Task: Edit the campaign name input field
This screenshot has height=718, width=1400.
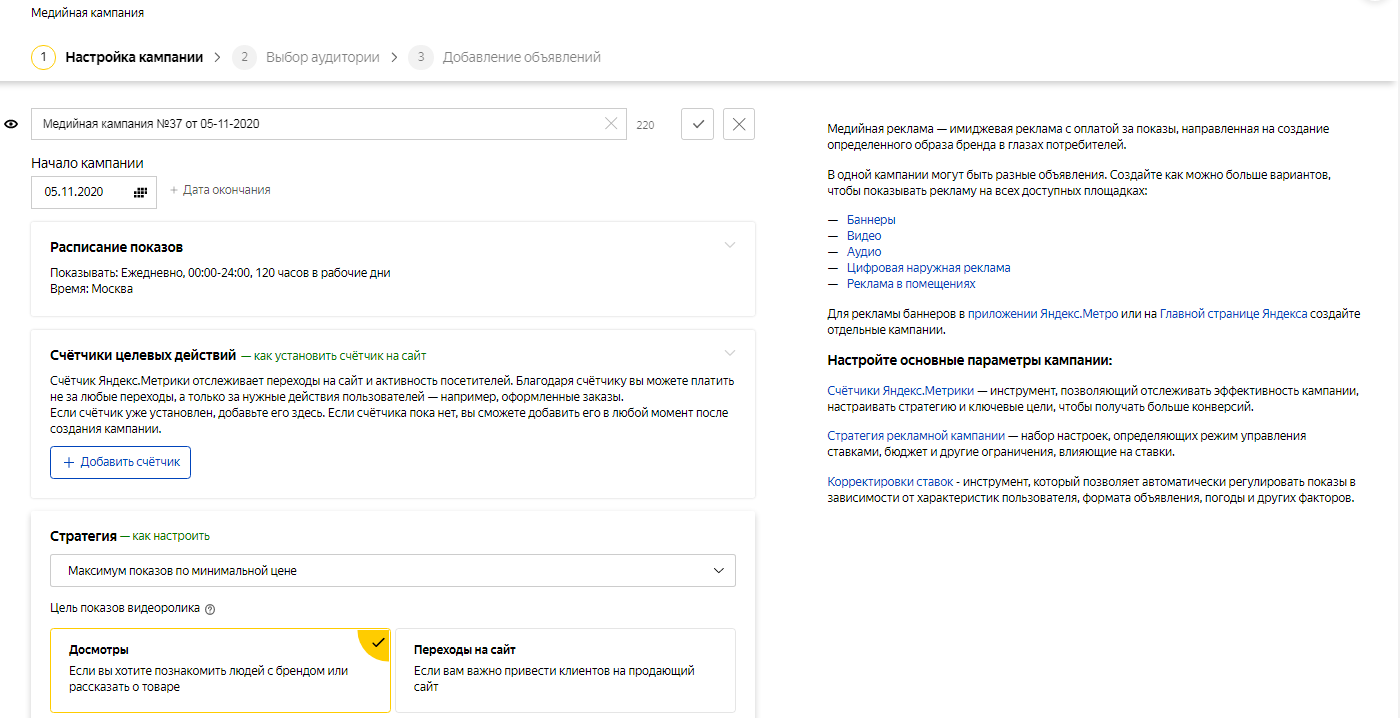Action: click(329, 124)
